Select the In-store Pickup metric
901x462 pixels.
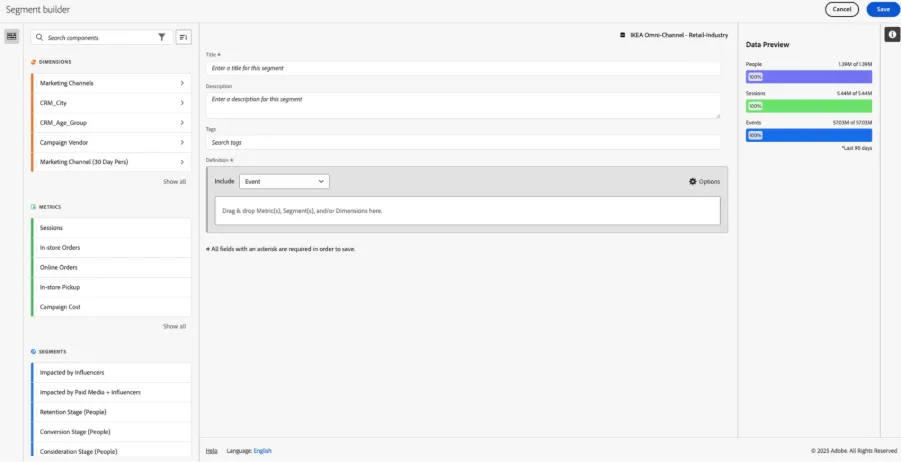click(x=111, y=287)
